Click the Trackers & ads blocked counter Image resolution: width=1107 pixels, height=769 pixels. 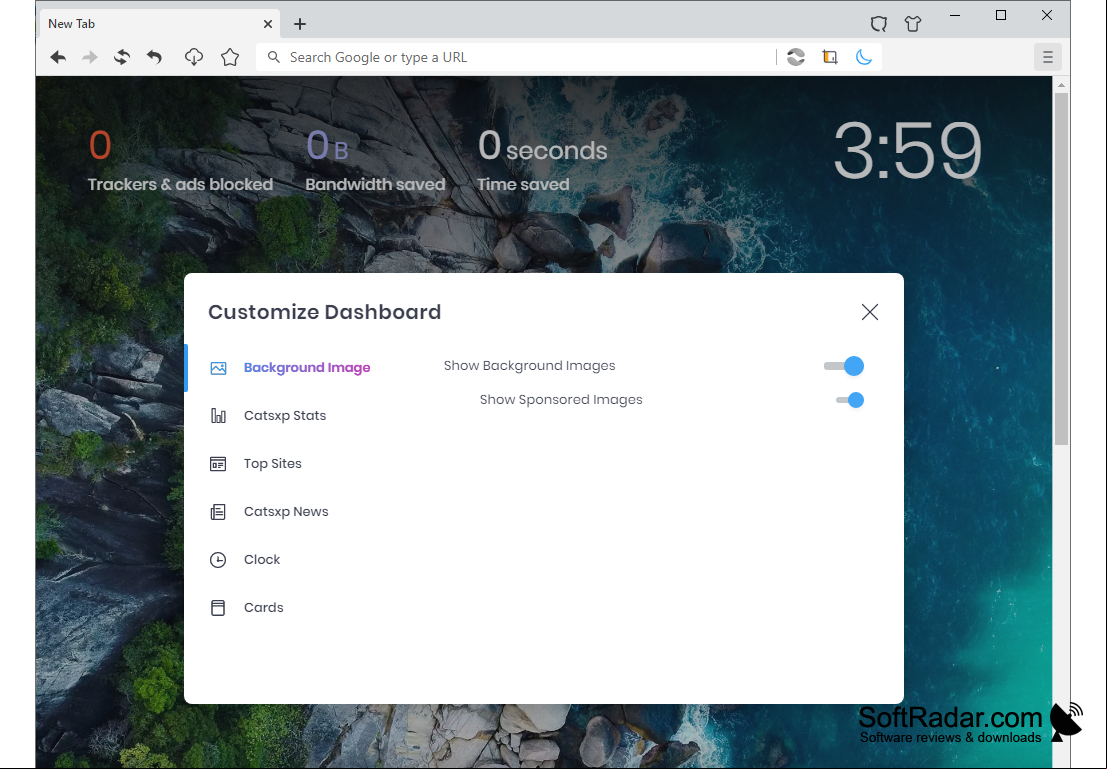click(x=180, y=161)
